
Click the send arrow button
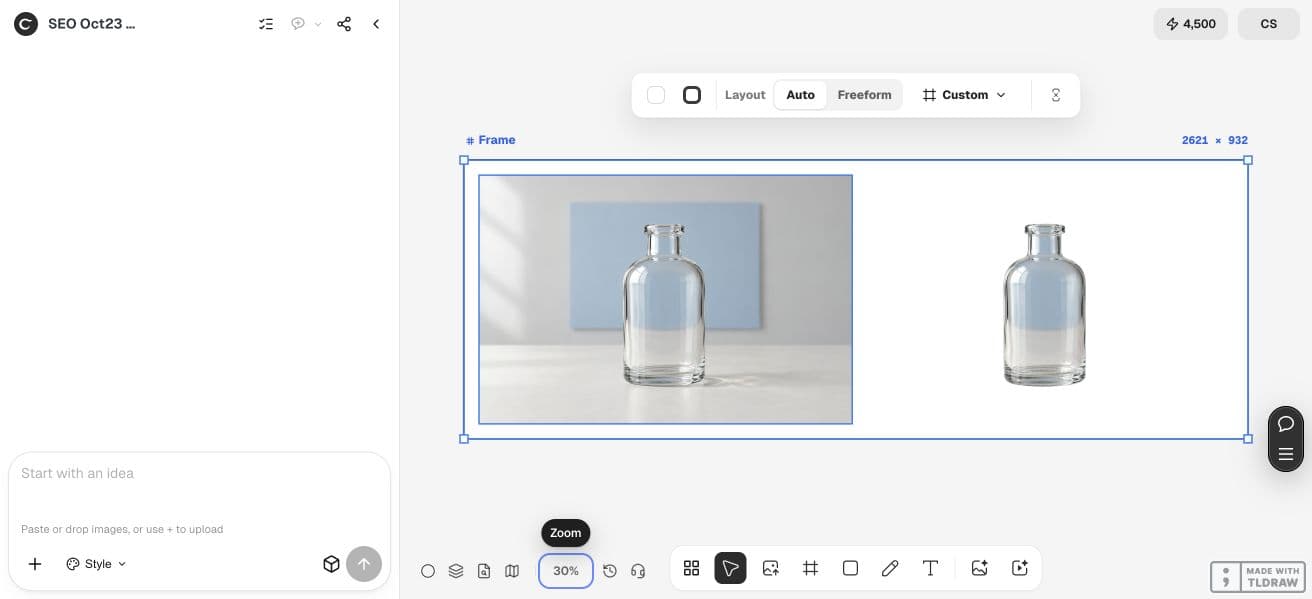click(364, 564)
